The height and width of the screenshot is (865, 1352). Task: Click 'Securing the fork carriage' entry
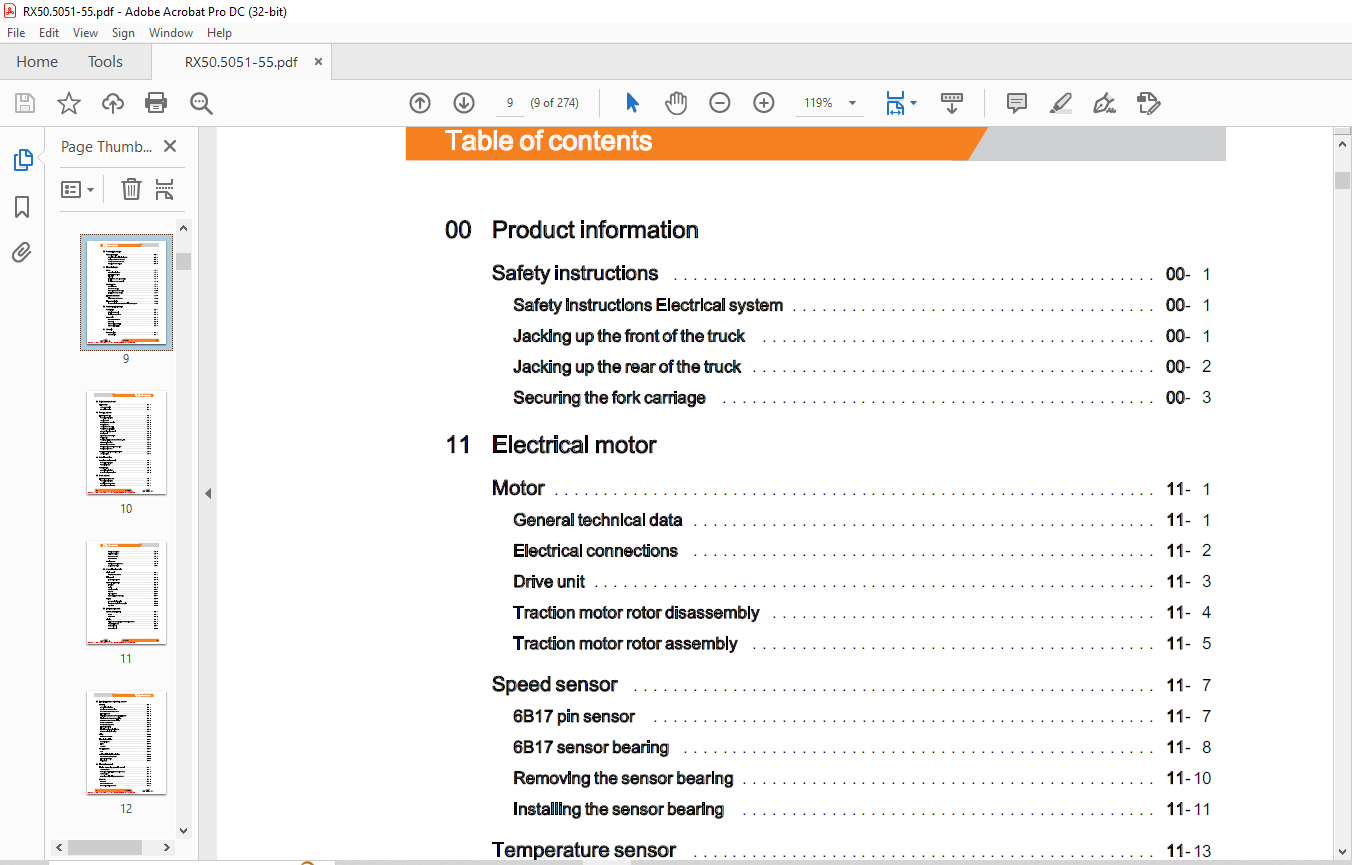click(609, 398)
